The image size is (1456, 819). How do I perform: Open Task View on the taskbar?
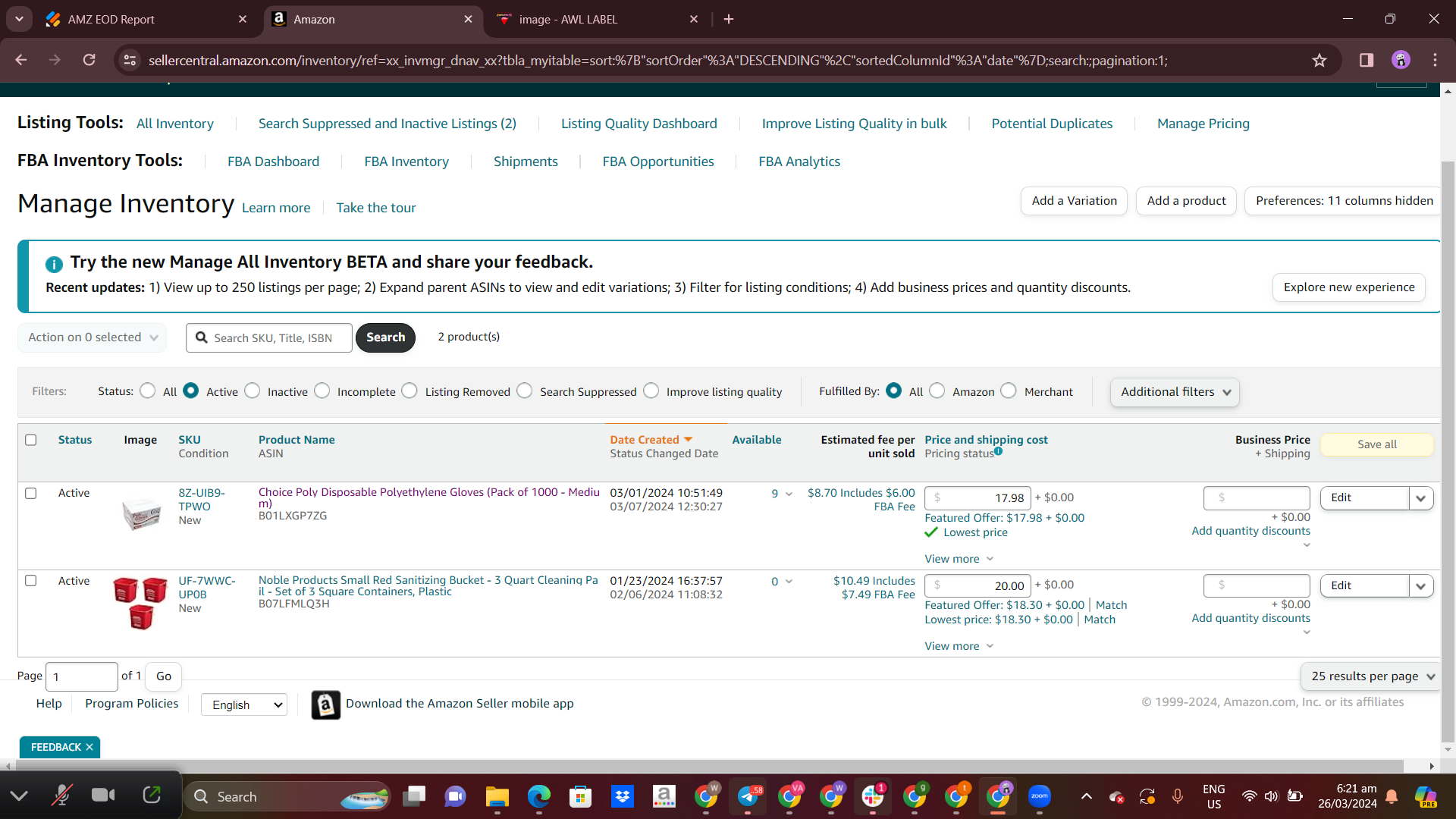coord(414,796)
